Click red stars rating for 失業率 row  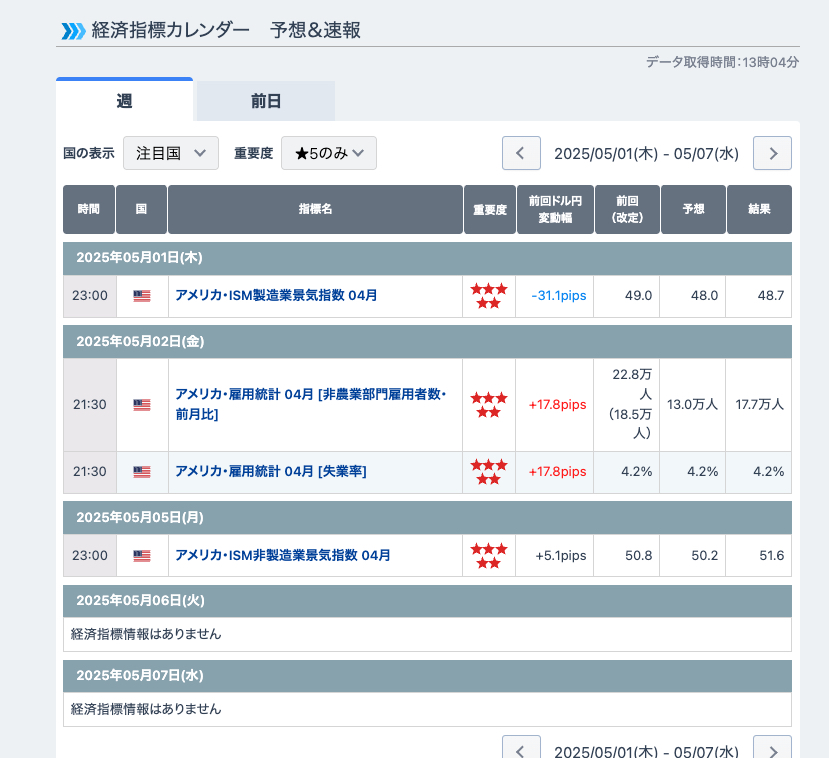[x=489, y=472]
